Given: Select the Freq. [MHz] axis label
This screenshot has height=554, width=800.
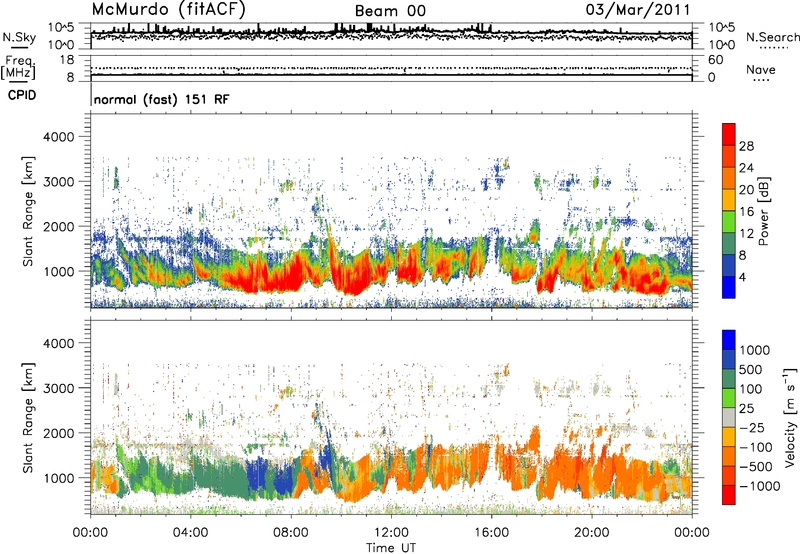Looking at the screenshot, I should click(x=19, y=68).
